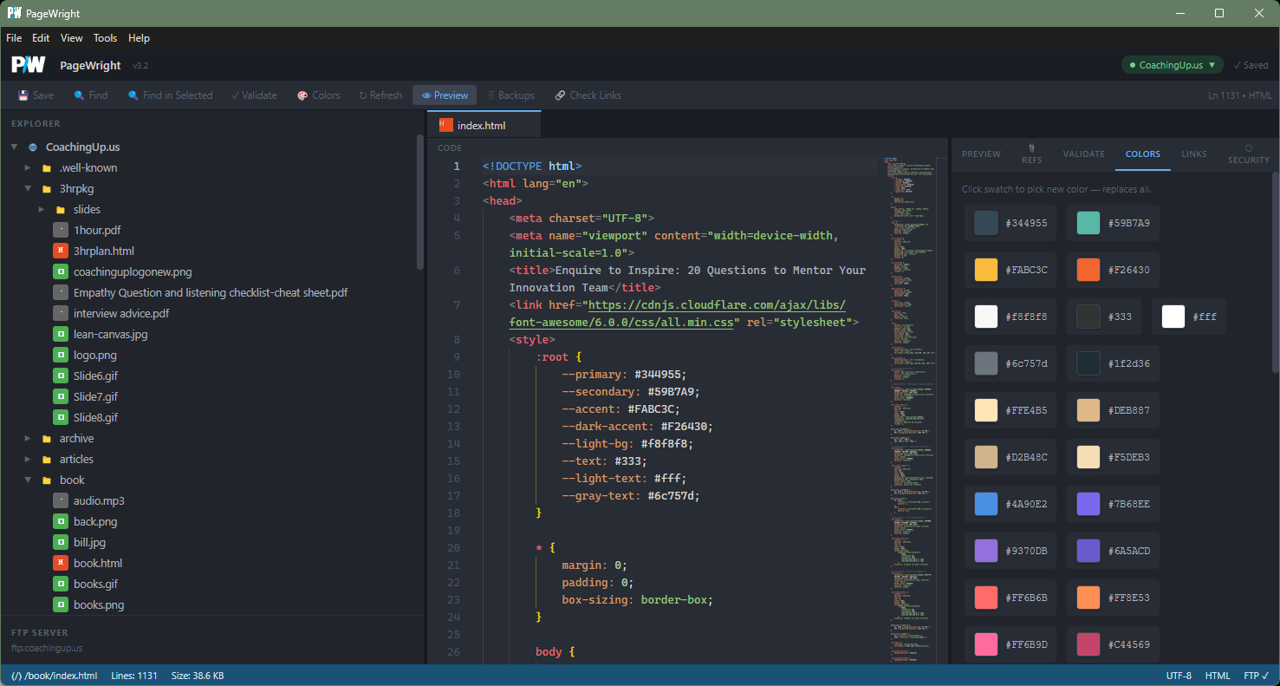
Task: Run Validate from the toolbar
Action: click(253, 95)
